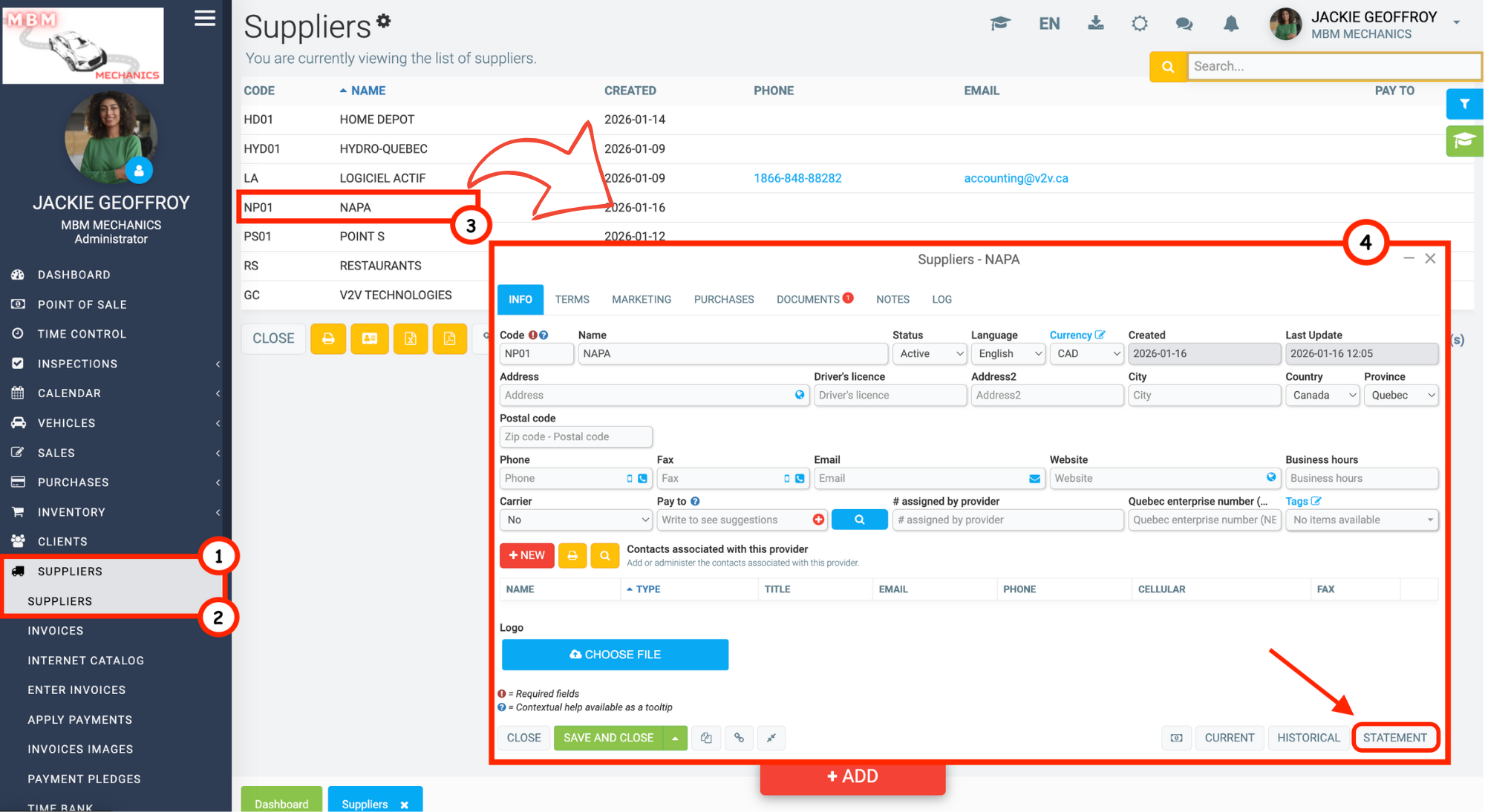The image size is (1485, 812).
Task: Open the chat messages icon
Action: (1184, 24)
